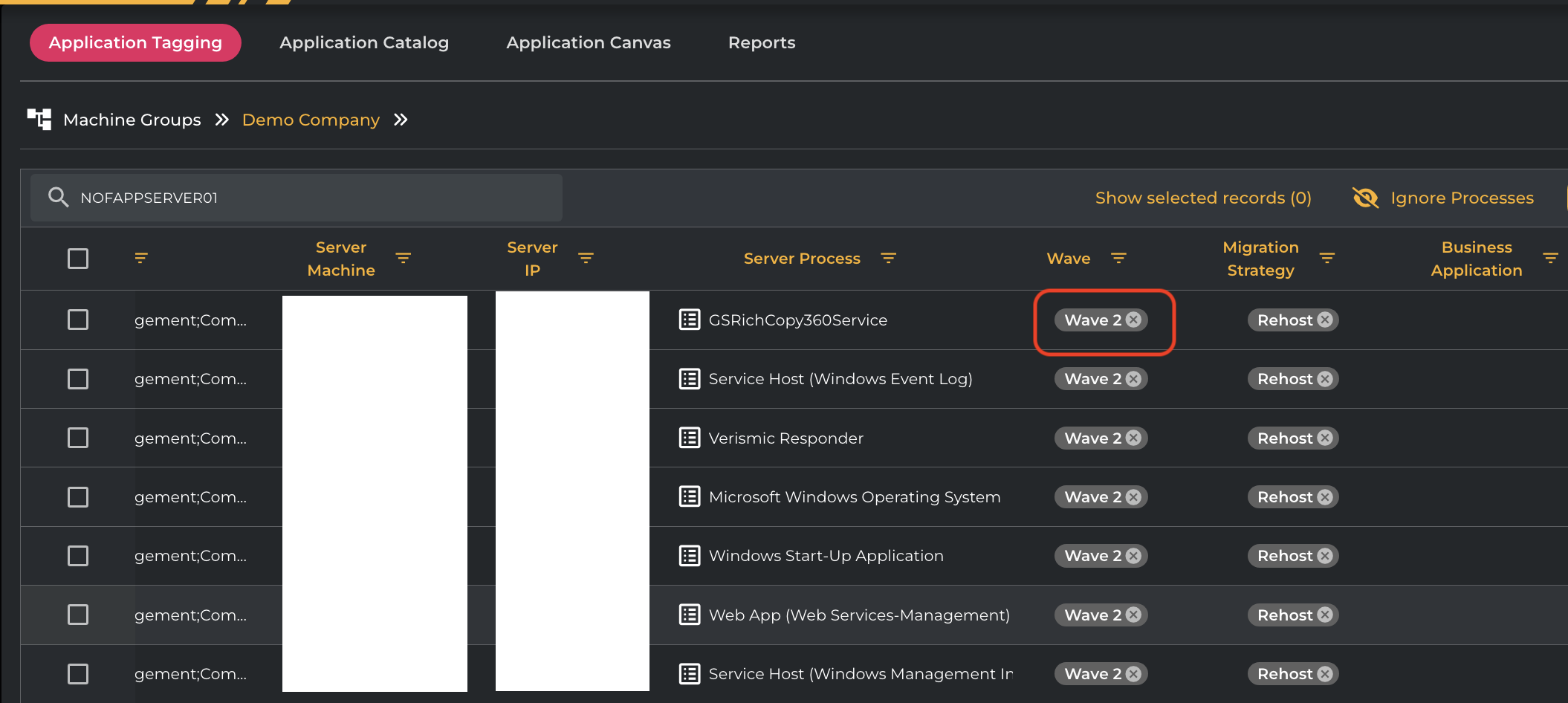Screen dimensions: 1568x703
Task: Remove Rehost tag from Verismic Responder row
Action: [x=1325, y=438]
